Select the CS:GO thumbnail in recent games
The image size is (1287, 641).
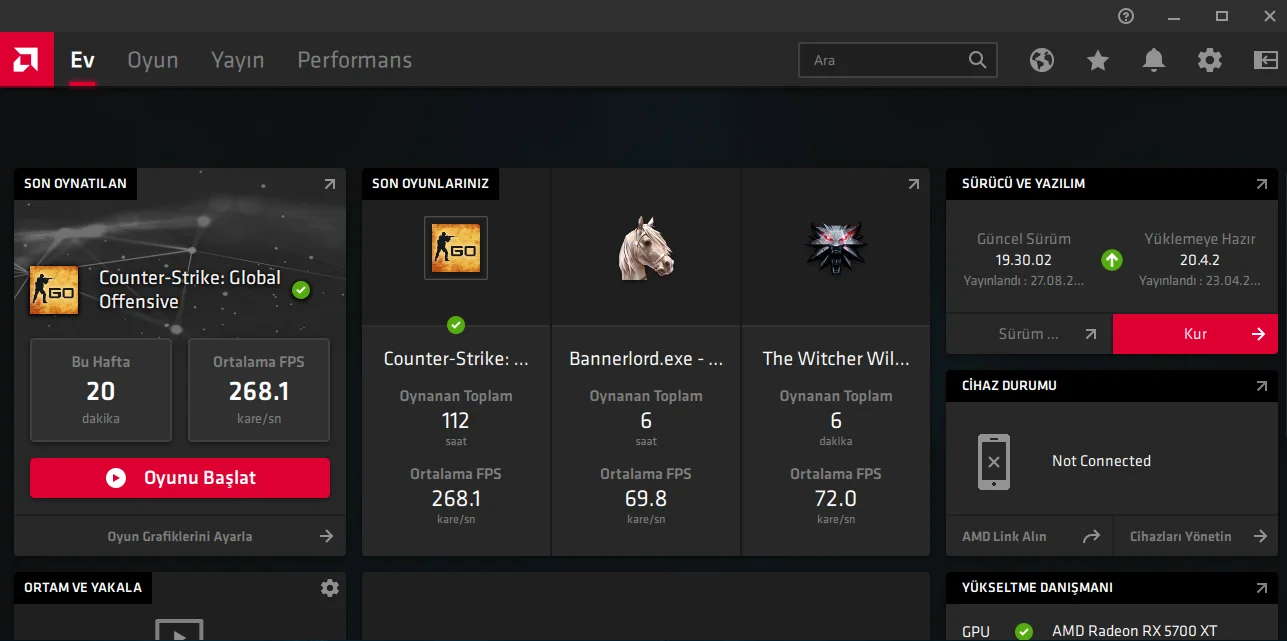click(456, 248)
